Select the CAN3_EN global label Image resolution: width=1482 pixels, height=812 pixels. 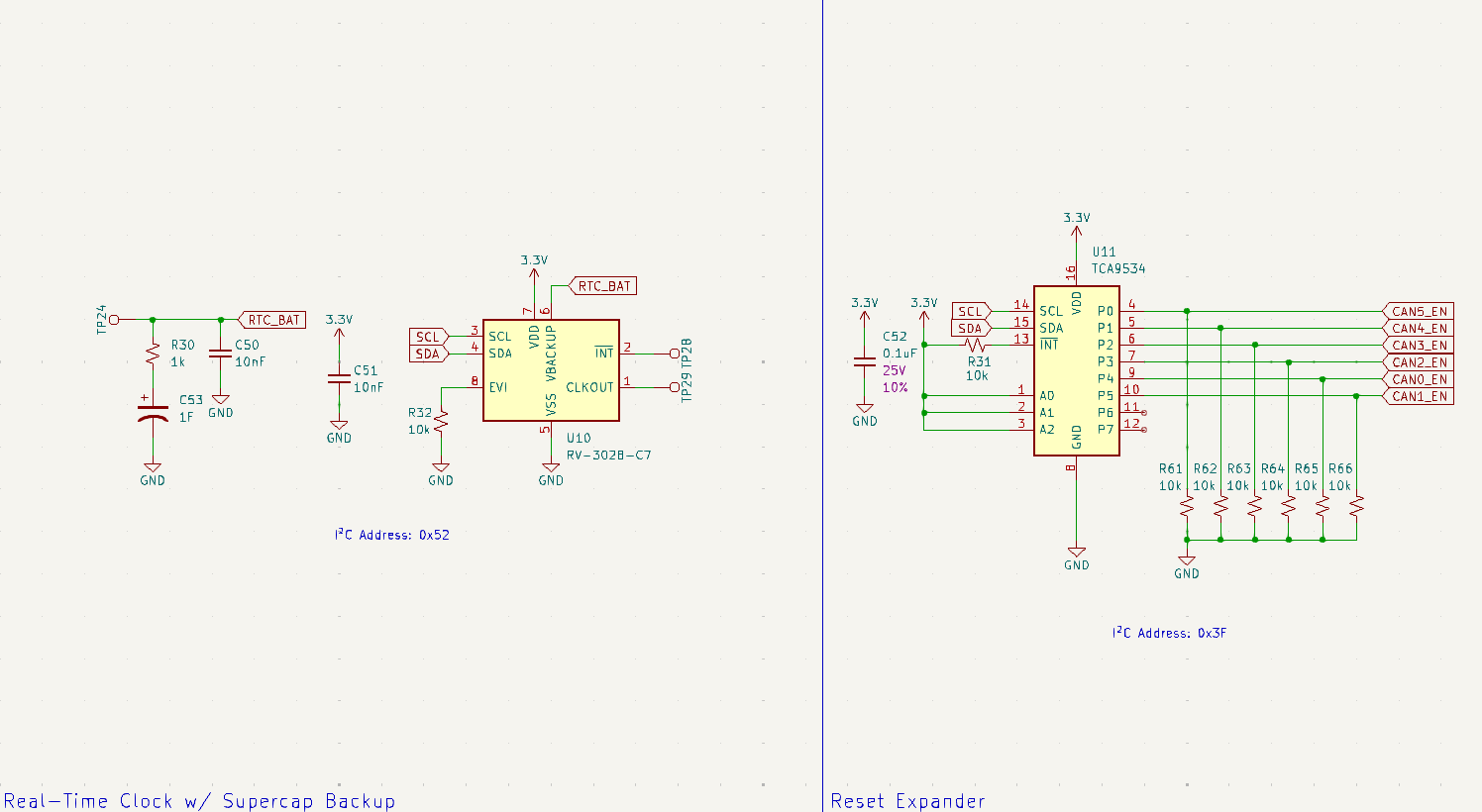coord(1419,346)
